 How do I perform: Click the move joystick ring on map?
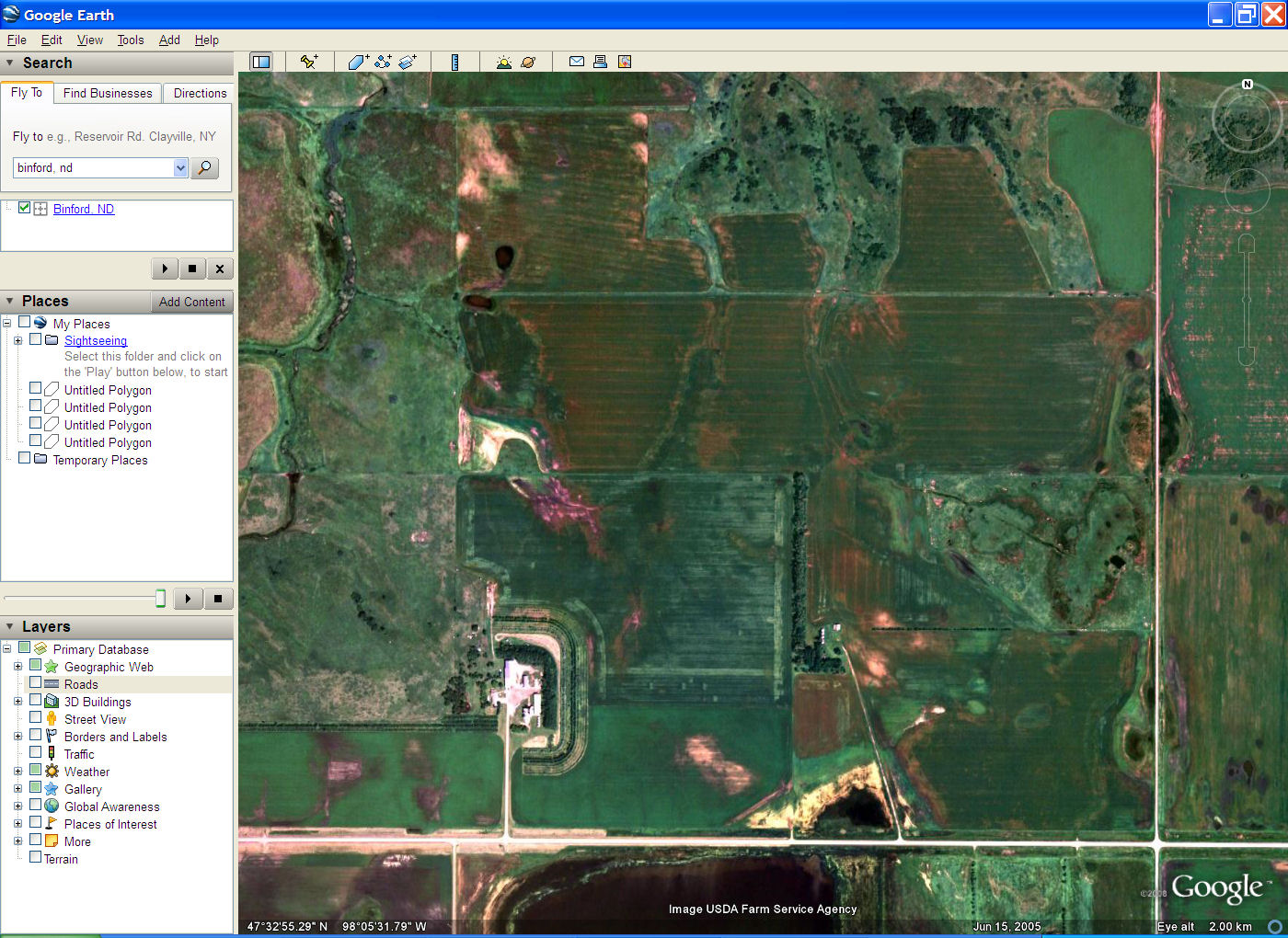[1247, 189]
